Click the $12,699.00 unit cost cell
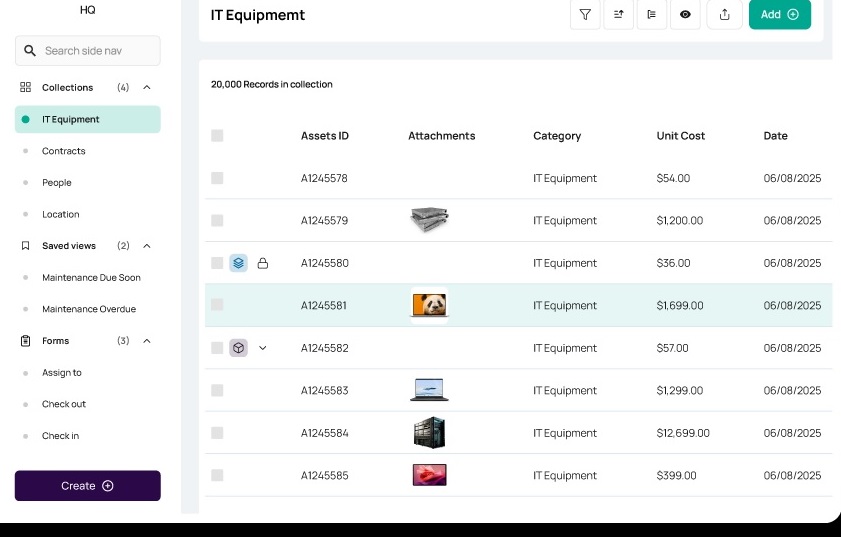 tap(683, 433)
